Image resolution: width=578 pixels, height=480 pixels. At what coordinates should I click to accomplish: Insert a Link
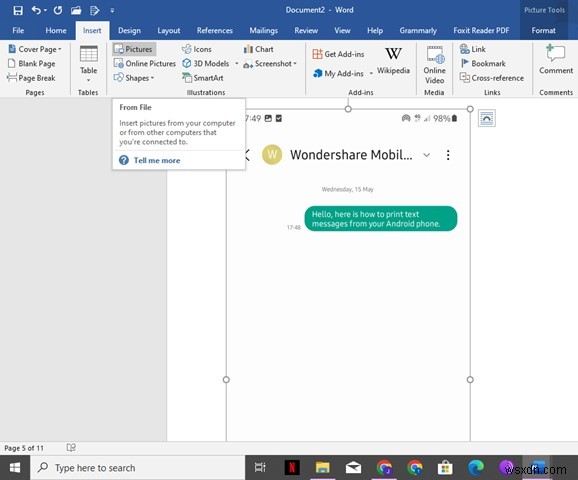pos(473,49)
